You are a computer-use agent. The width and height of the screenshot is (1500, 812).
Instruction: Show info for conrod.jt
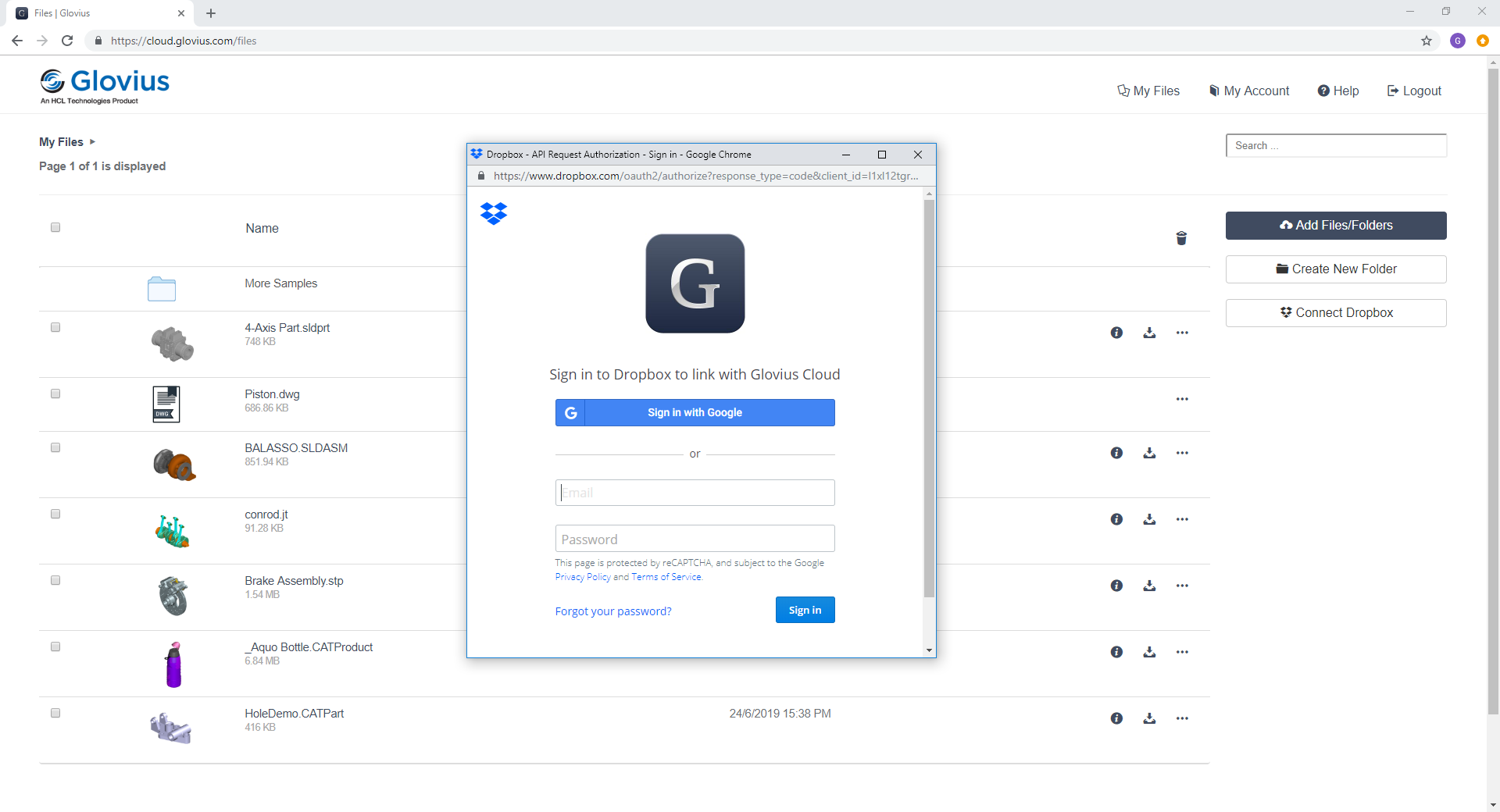click(x=1116, y=519)
